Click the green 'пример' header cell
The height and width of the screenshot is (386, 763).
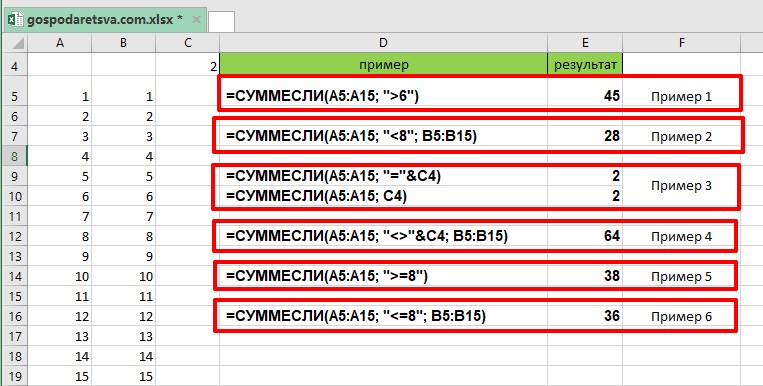tap(383, 65)
